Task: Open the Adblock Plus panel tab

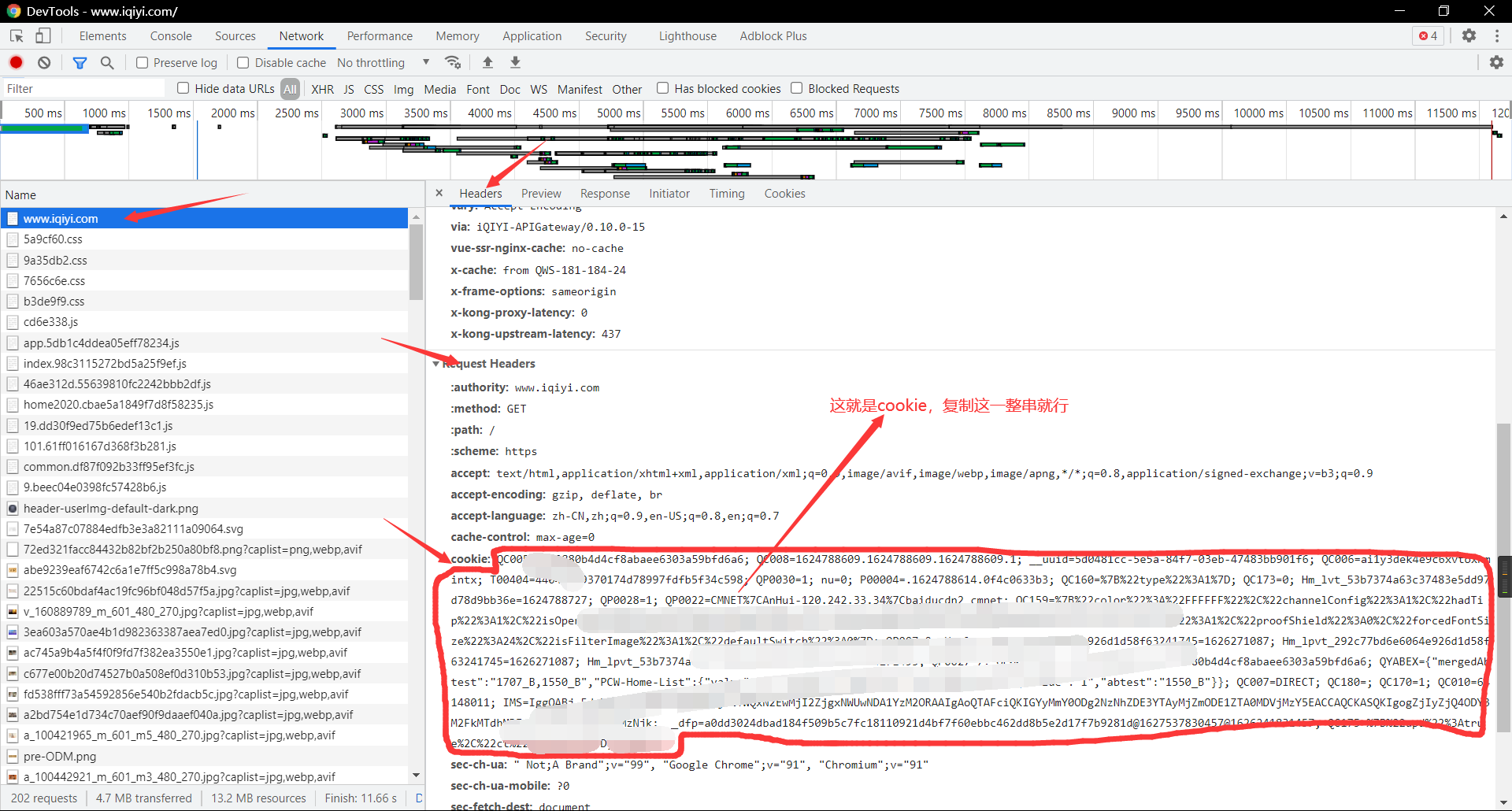Action: click(773, 35)
